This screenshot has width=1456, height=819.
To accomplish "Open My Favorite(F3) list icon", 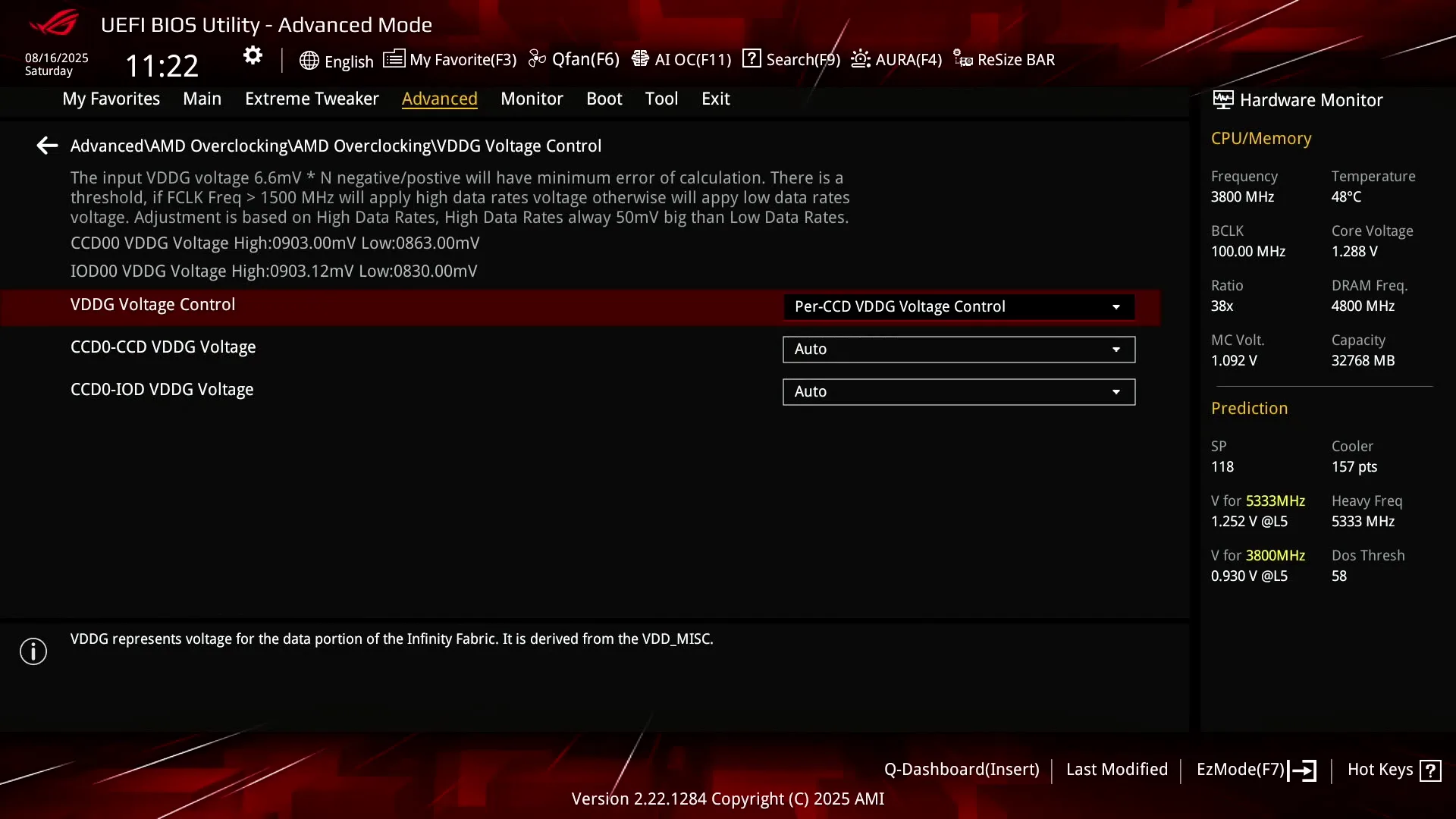I will (x=394, y=58).
